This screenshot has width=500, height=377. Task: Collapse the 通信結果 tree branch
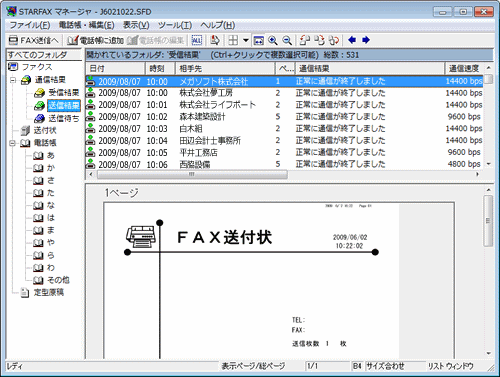pos(13,80)
